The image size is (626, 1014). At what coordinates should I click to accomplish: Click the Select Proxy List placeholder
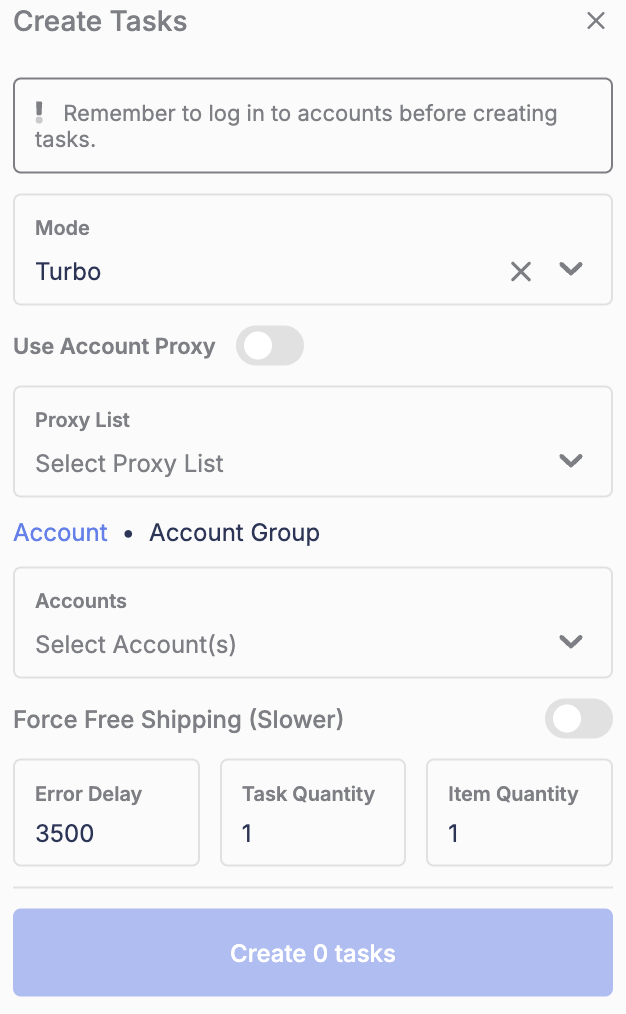[x=129, y=463]
